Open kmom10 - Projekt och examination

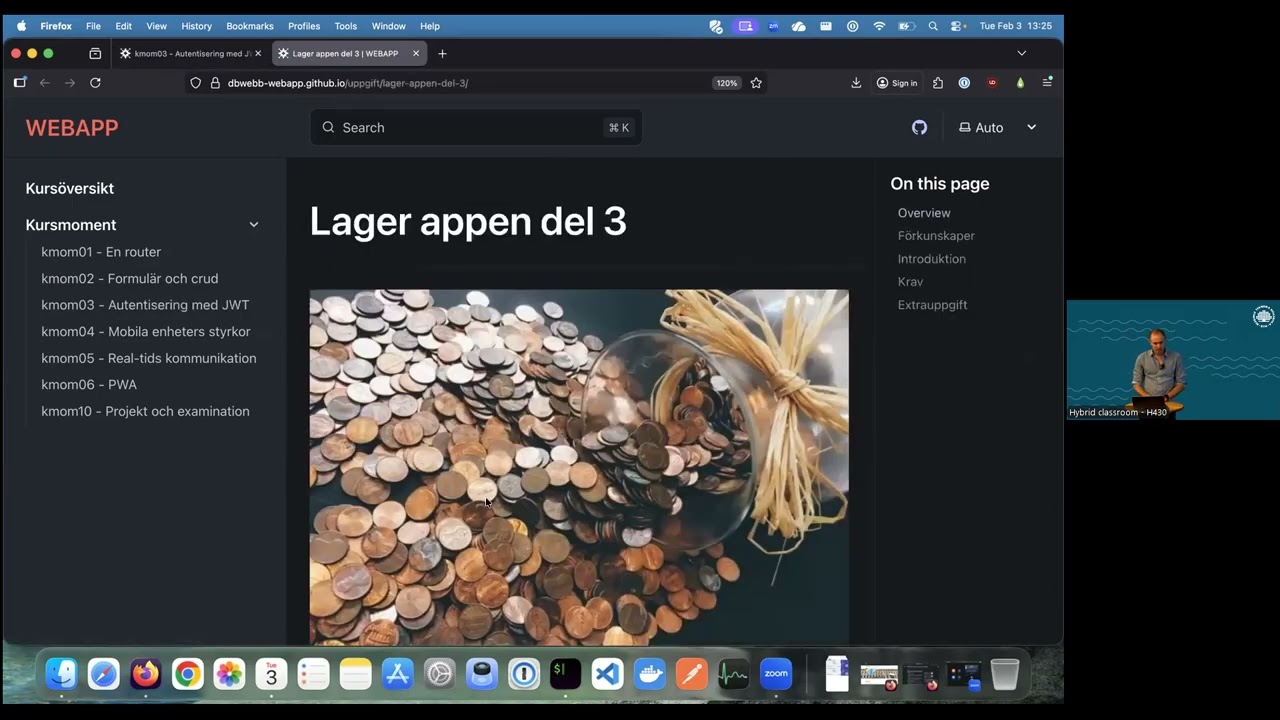145,411
